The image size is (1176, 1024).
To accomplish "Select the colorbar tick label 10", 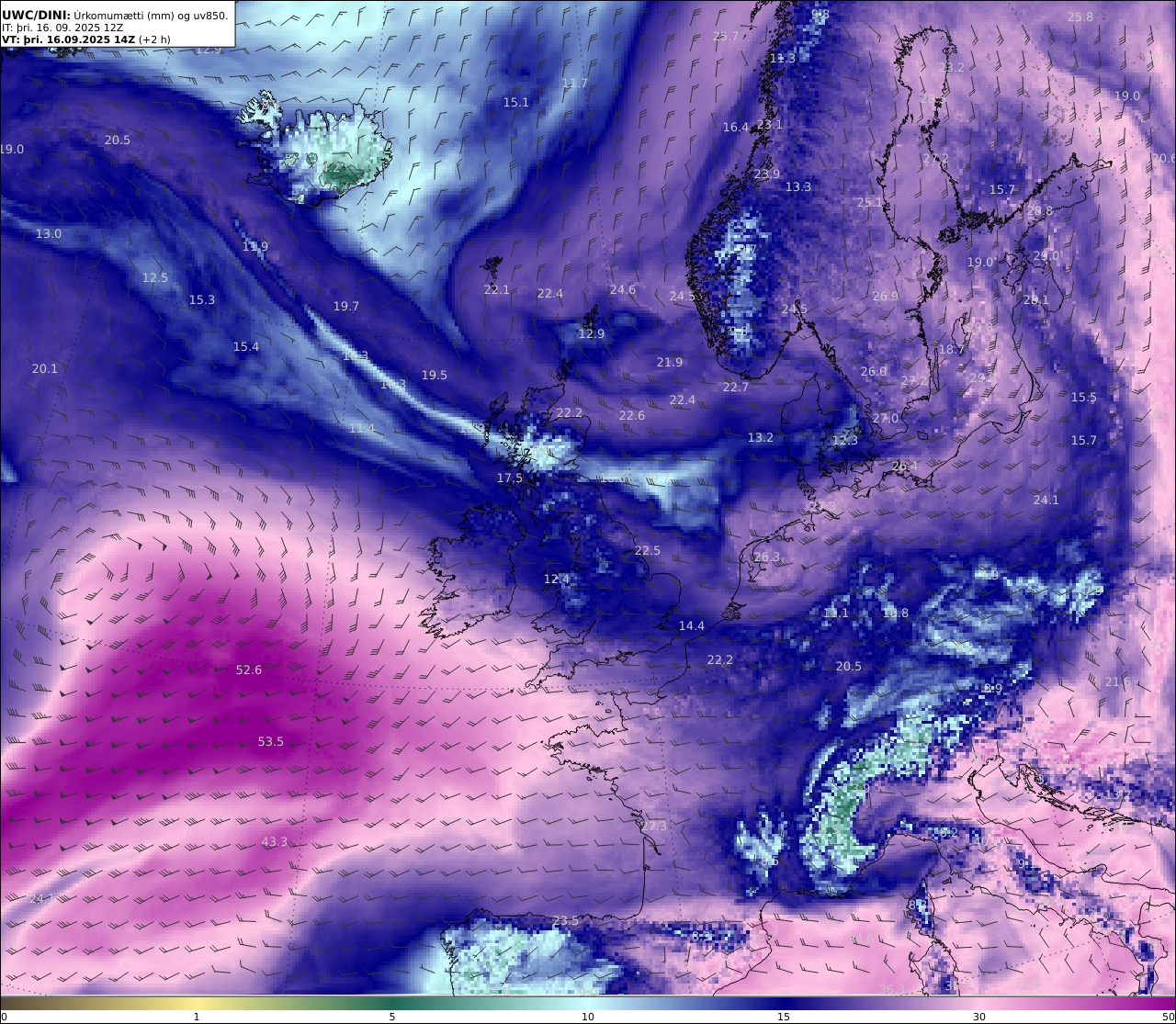I will (x=588, y=1018).
